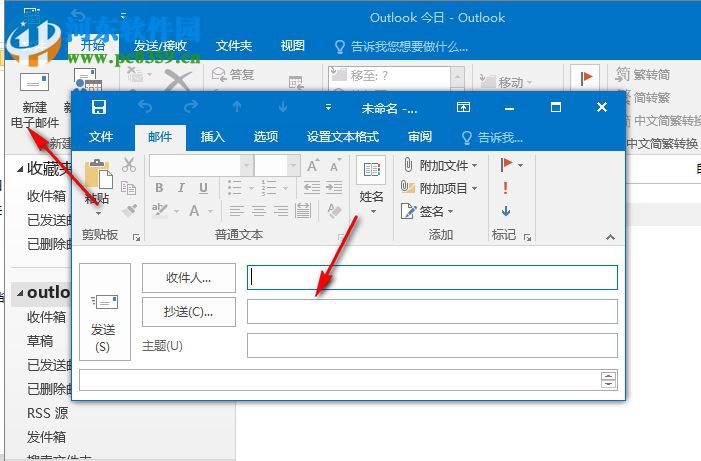
Task: Open the 视图 tab in the Outlook window
Action: [292, 46]
